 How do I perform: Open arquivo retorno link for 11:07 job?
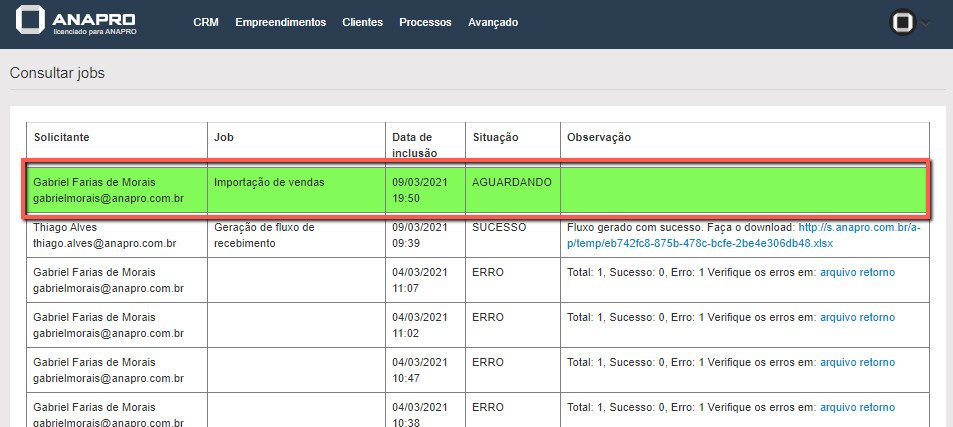point(857,272)
